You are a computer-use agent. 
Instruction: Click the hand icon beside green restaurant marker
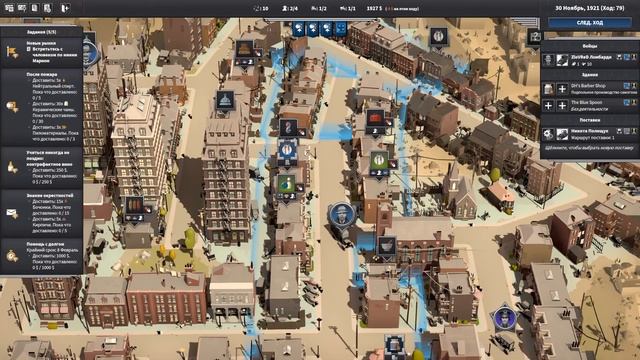392,164
